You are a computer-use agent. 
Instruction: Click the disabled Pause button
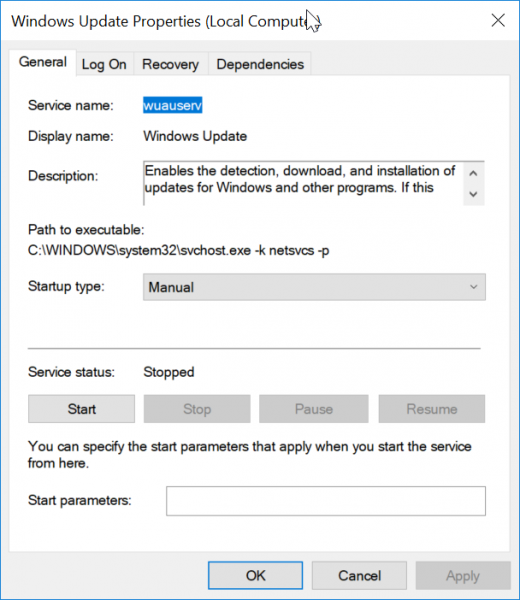click(314, 409)
